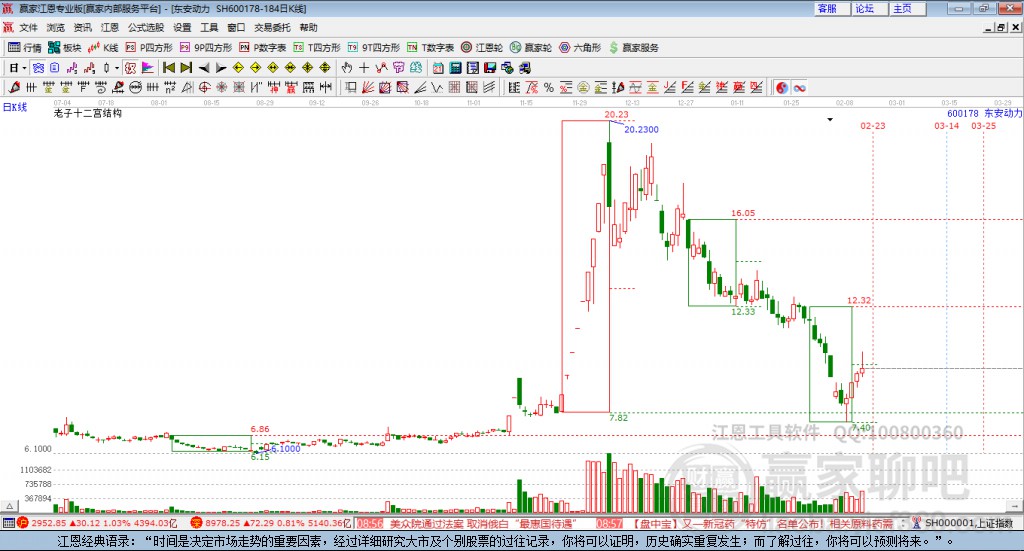
Task: Select the red pen drawing tool
Action: point(14,87)
